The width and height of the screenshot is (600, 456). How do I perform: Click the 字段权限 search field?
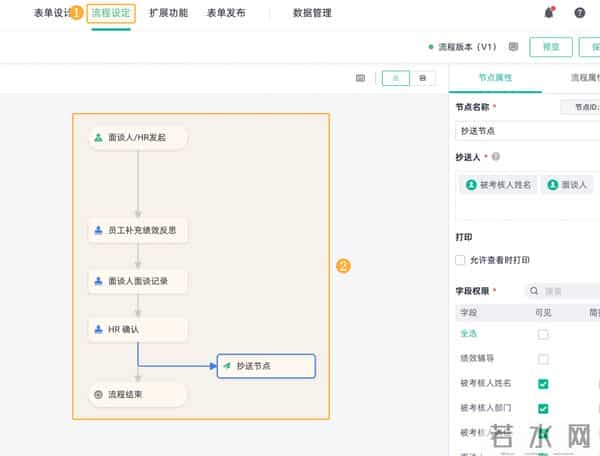(562, 291)
